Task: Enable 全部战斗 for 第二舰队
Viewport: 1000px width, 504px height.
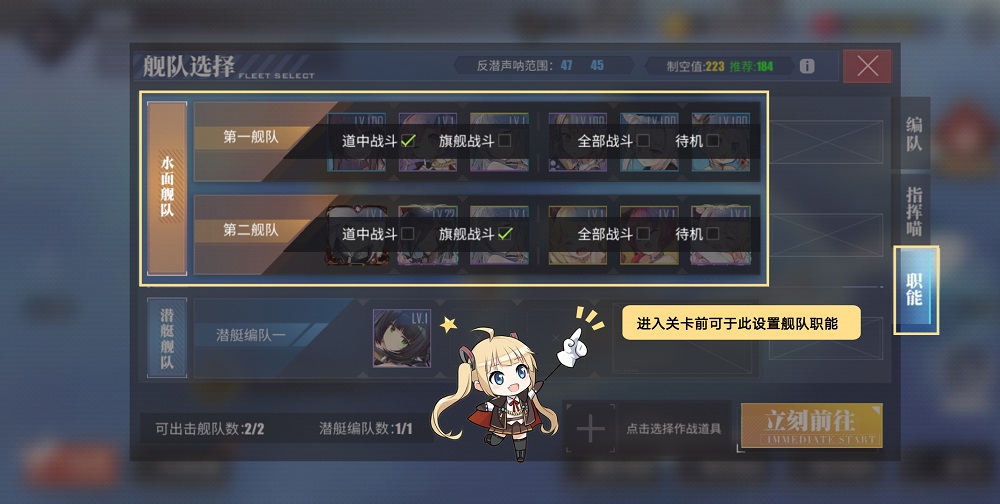Action: pyautogui.click(x=643, y=233)
